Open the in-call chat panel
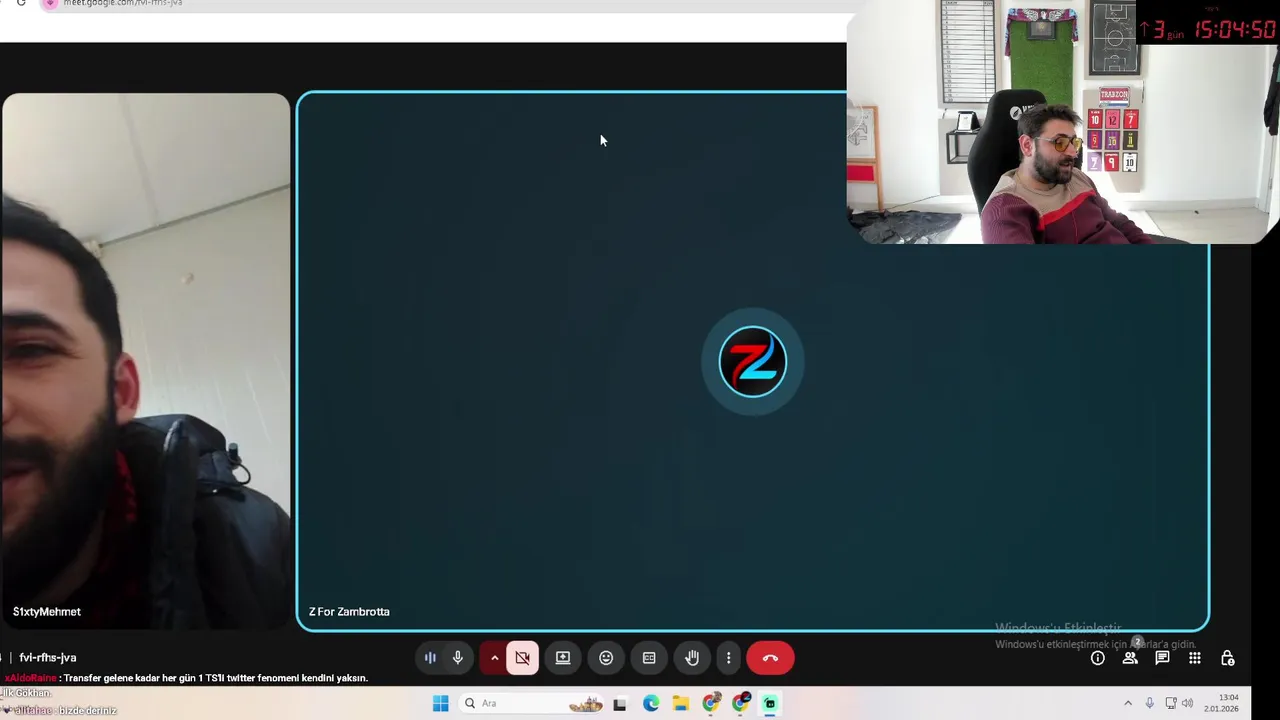The width and height of the screenshot is (1280, 720). 1162,658
